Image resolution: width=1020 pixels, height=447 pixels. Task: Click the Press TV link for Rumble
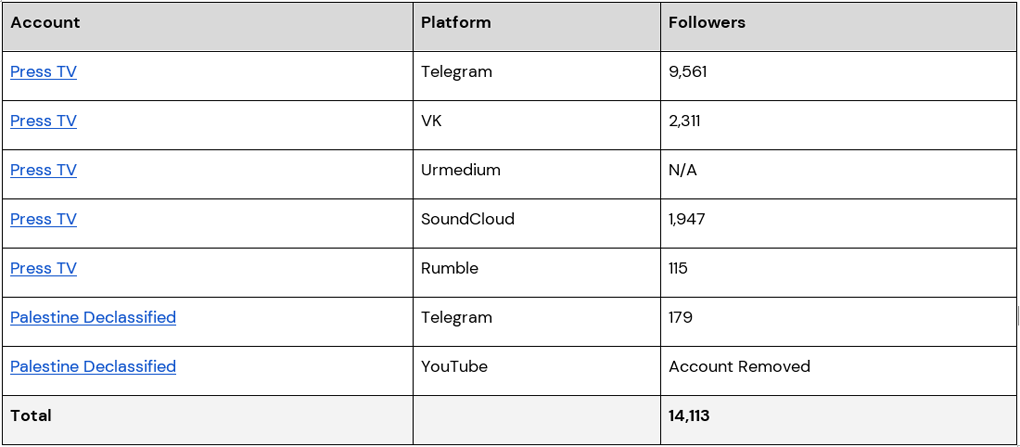pos(43,268)
